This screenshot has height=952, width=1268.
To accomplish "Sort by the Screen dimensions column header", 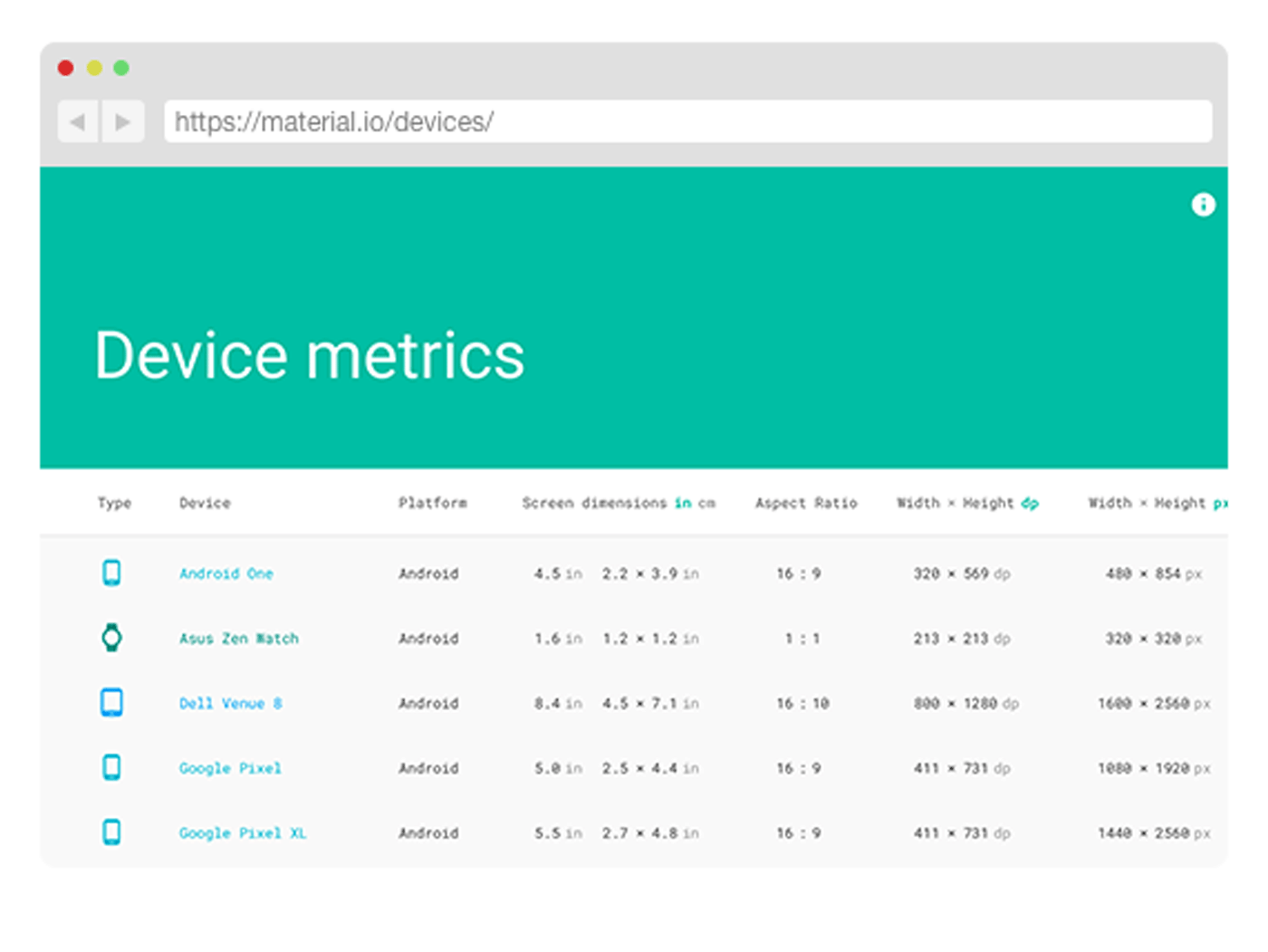I will pos(594,503).
